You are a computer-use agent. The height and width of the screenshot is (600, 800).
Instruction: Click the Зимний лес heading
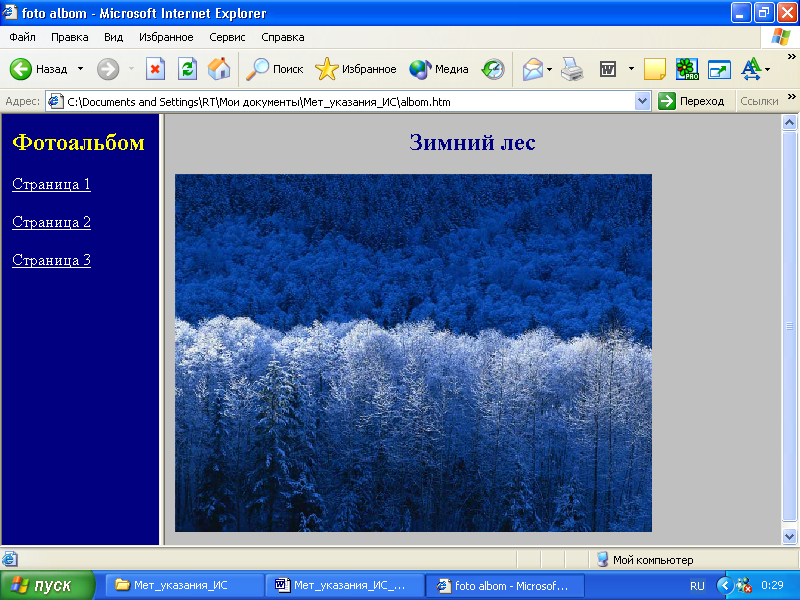(x=472, y=142)
